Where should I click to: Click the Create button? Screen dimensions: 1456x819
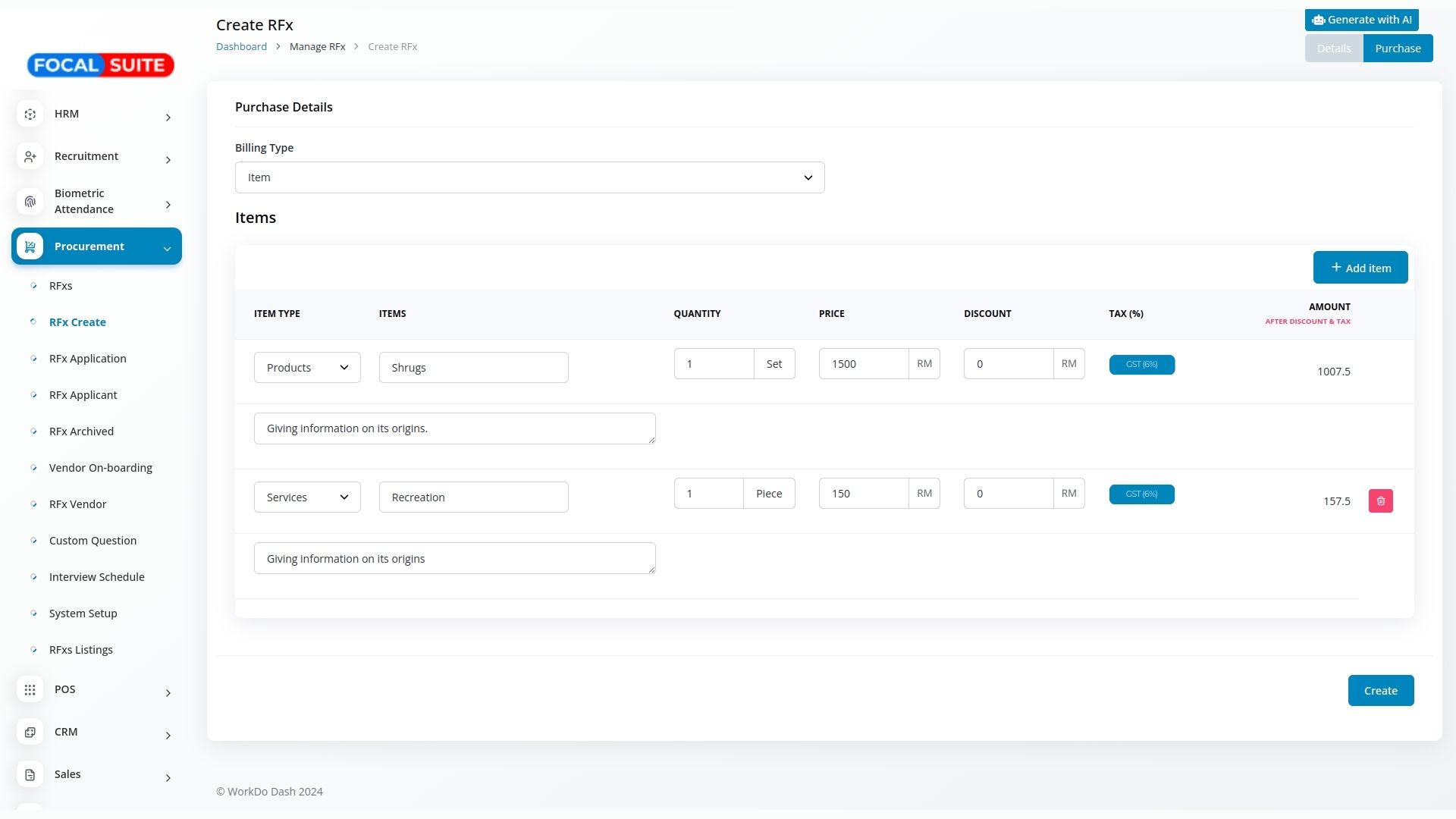pyautogui.click(x=1380, y=691)
